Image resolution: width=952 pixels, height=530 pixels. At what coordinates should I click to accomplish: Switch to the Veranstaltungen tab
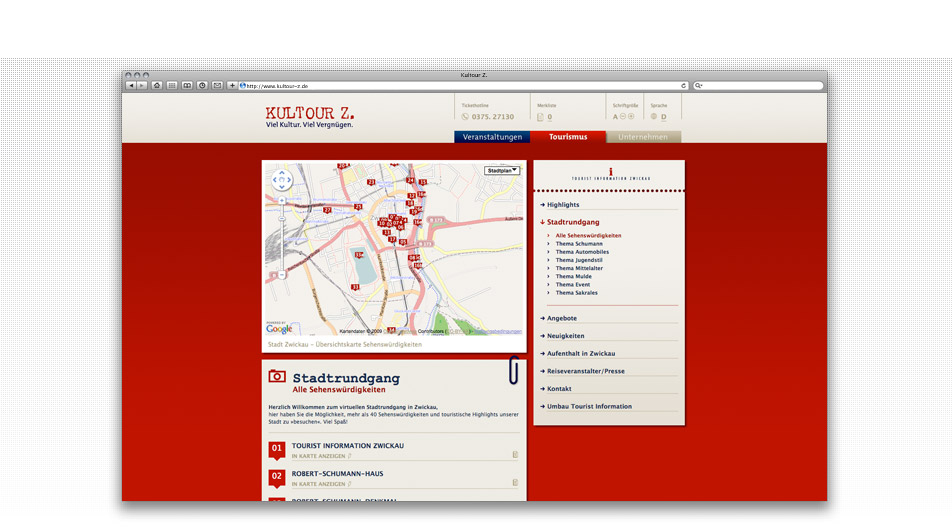pos(492,137)
